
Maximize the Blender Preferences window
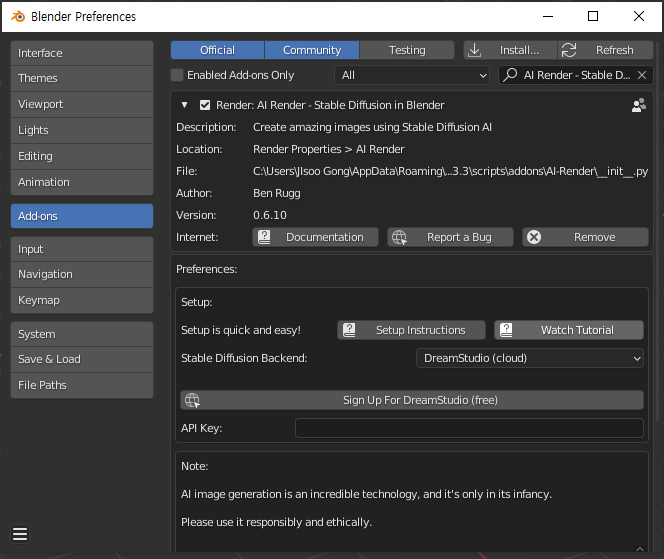593,17
